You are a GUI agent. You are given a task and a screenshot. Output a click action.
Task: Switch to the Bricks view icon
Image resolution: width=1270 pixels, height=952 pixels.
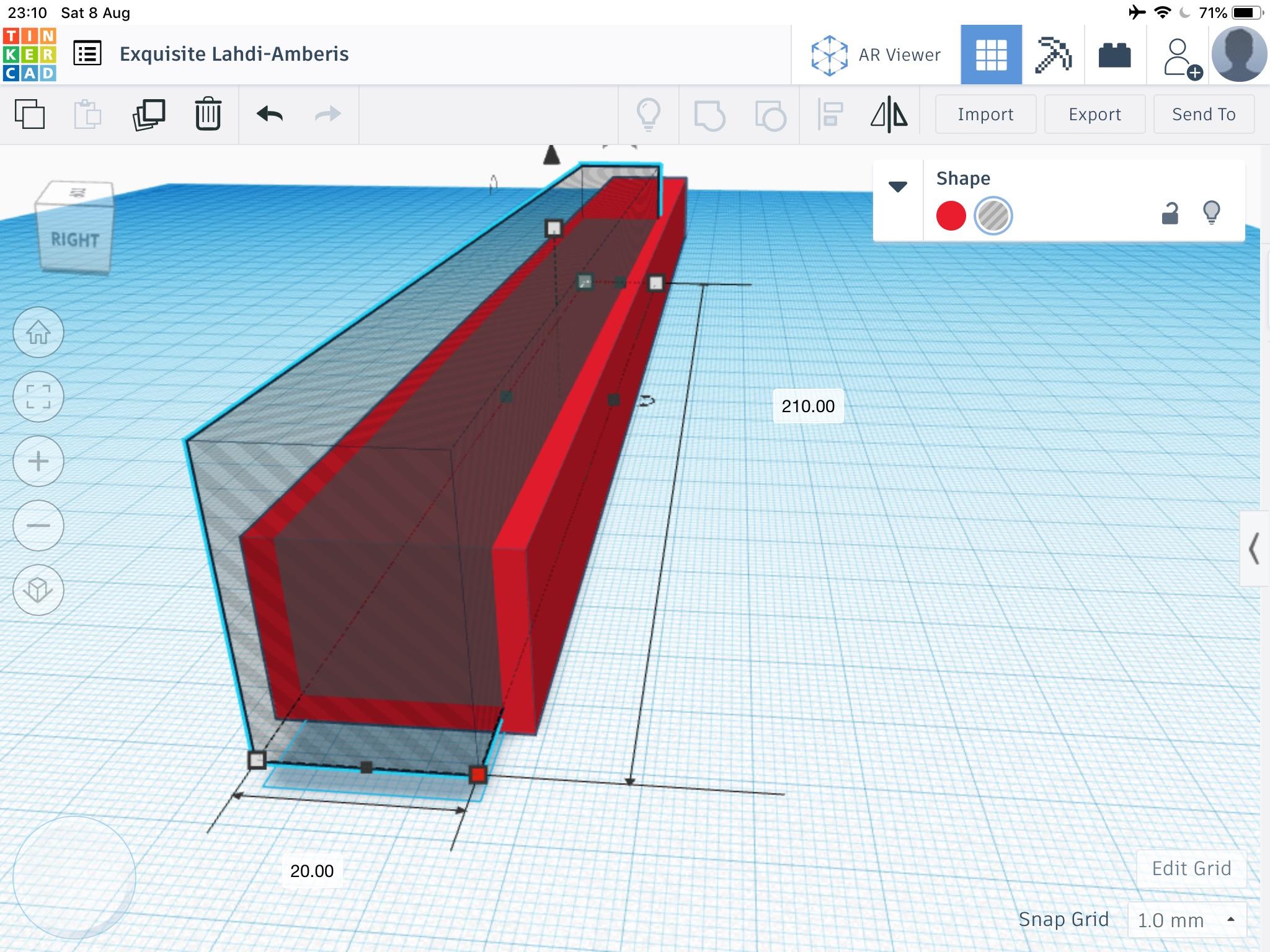1114,55
